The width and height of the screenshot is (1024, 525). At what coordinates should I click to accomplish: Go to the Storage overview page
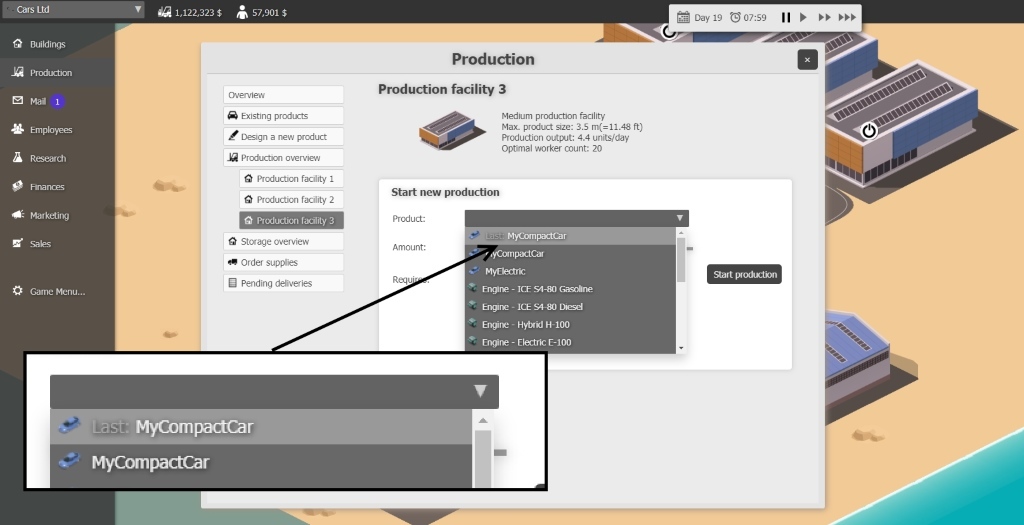point(274,242)
